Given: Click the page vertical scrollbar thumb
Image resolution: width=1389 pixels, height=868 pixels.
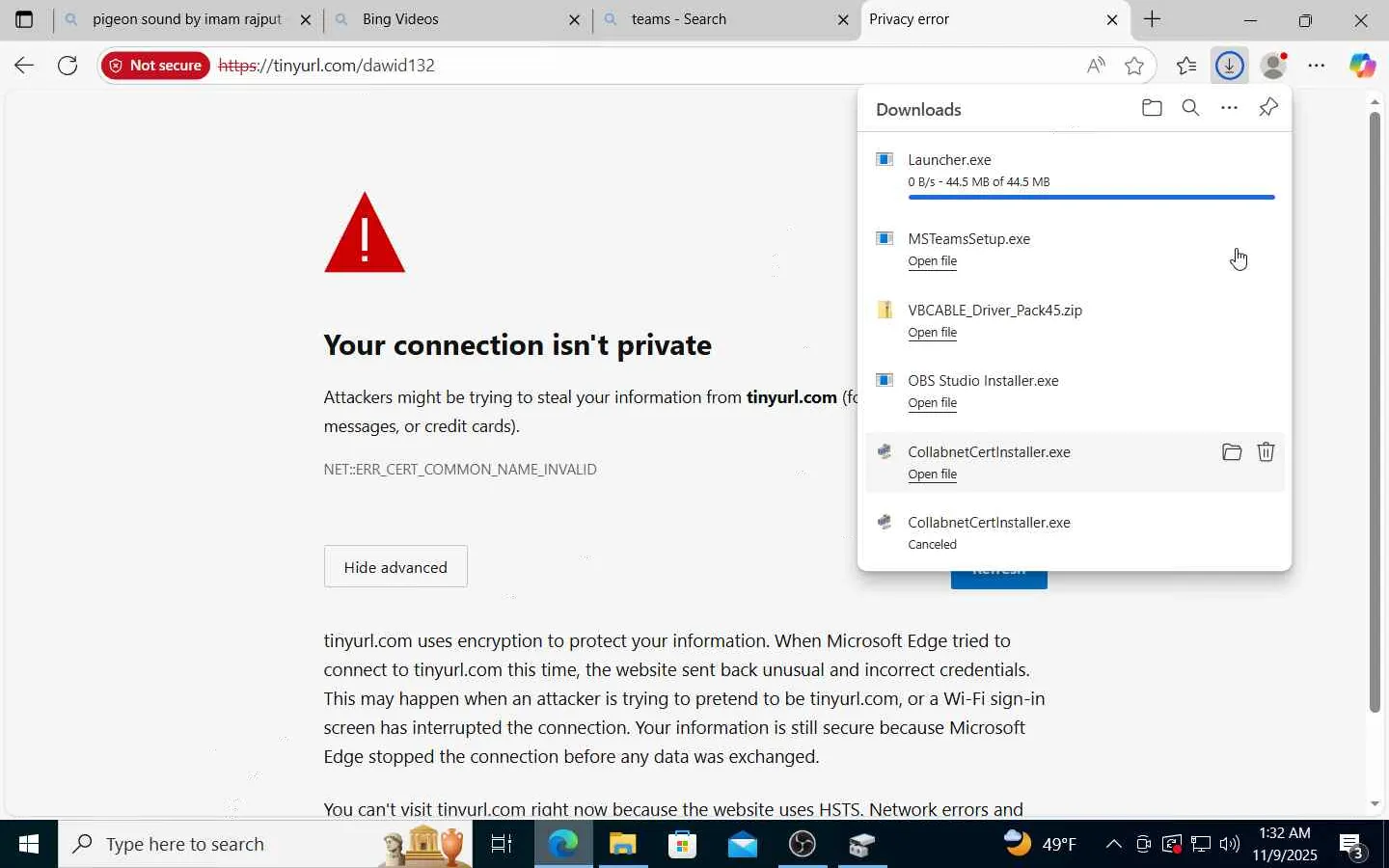Looking at the screenshot, I should (x=1375, y=413).
